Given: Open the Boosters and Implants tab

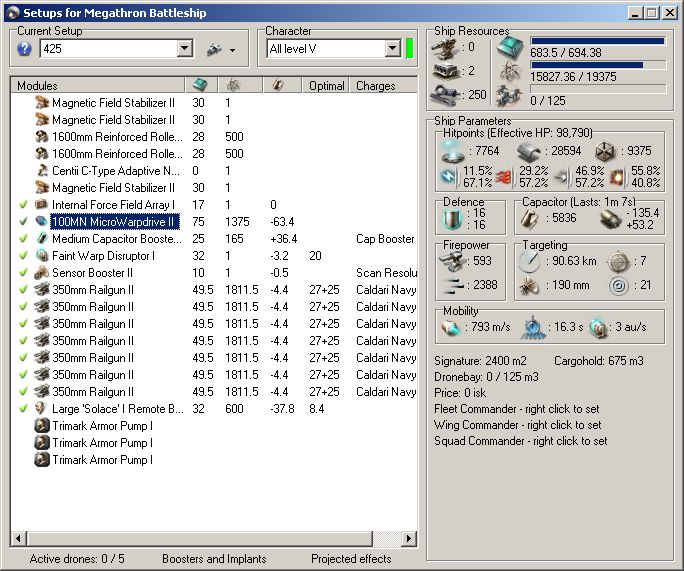Looking at the screenshot, I should coord(216,559).
